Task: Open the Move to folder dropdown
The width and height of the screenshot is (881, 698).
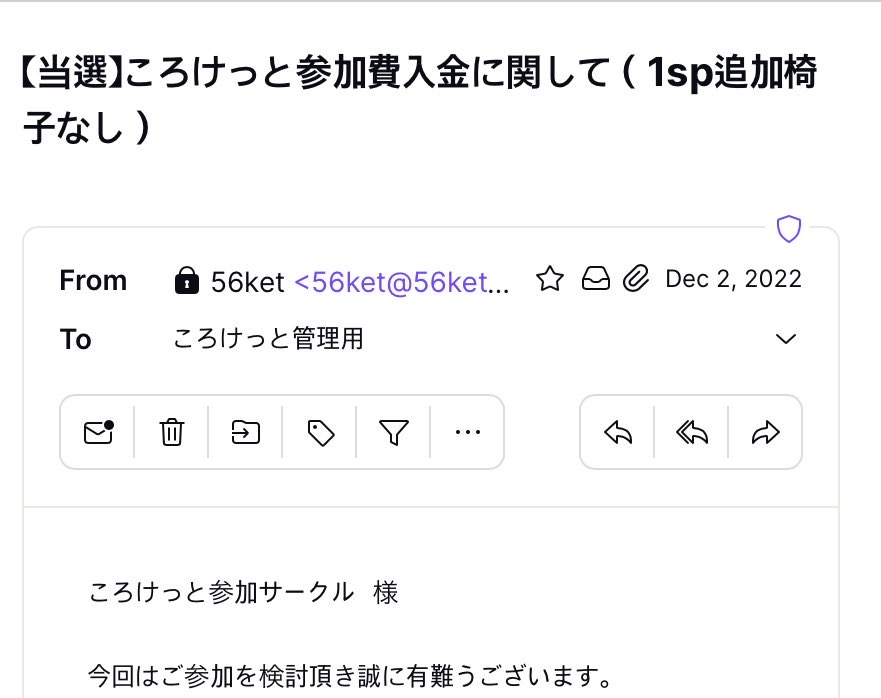Action: 246,432
